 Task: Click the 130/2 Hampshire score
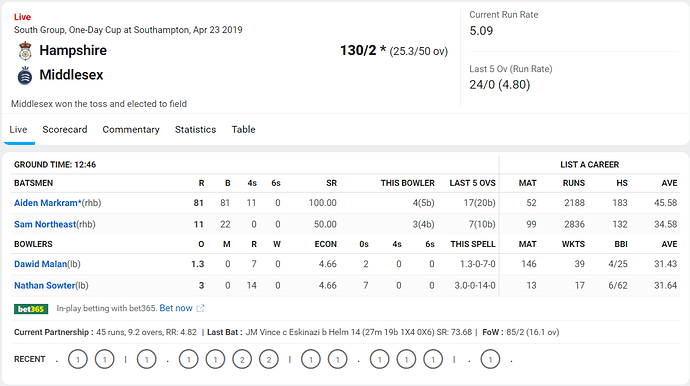coord(358,50)
